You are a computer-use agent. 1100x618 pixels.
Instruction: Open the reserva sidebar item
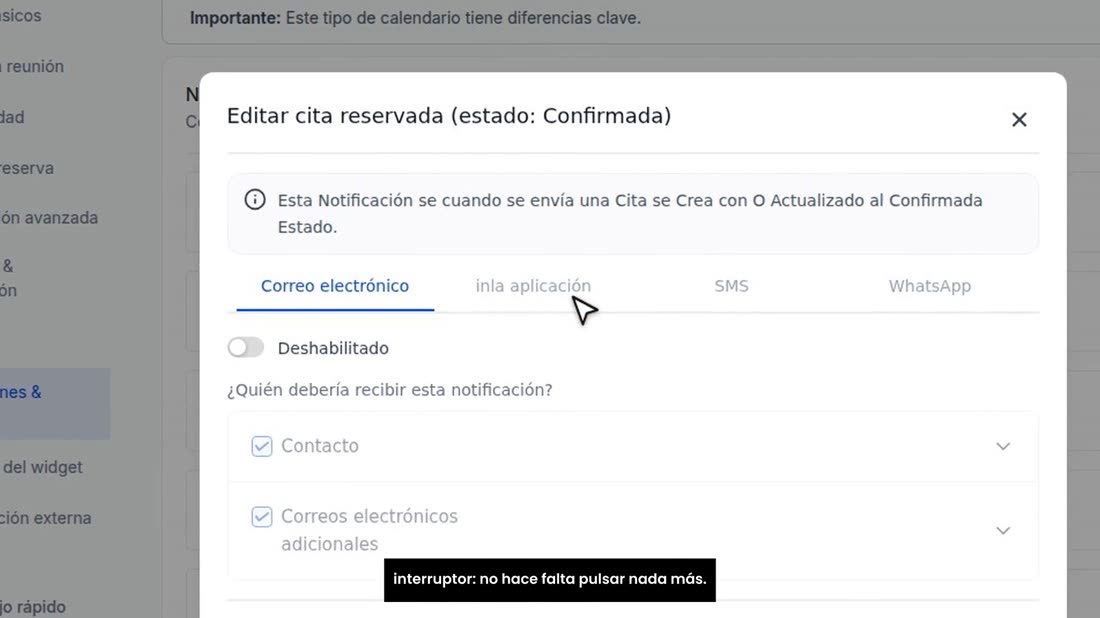click(x=27, y=168)
